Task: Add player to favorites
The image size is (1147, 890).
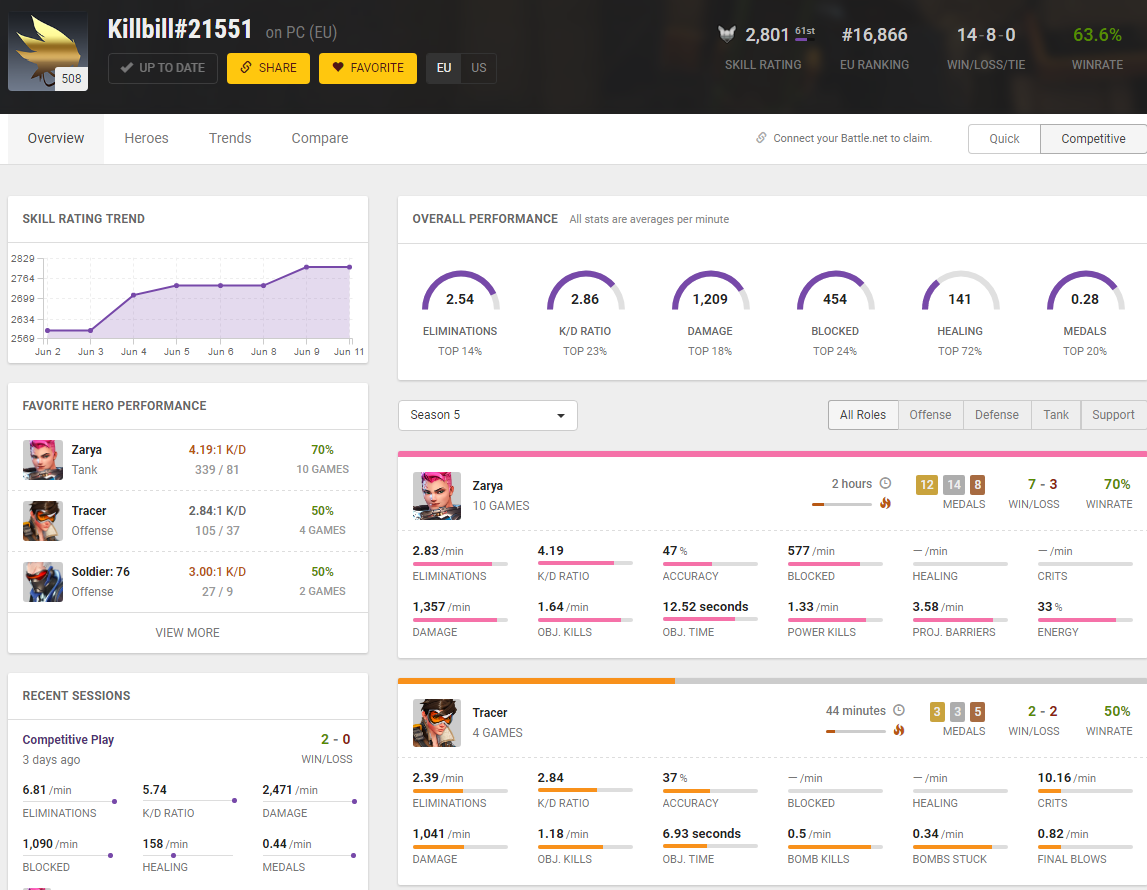Action: (x=368, y=68)
